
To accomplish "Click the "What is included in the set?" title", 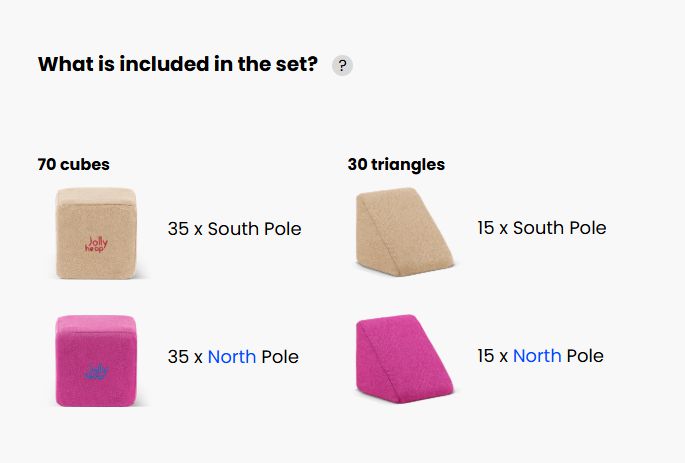I will click(x=178, y=65).
